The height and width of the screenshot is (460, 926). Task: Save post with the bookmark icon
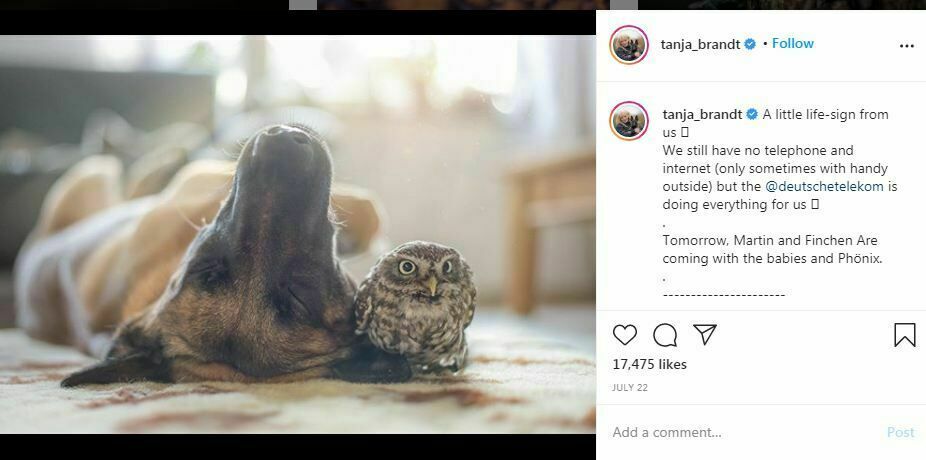tap(905, 335)
